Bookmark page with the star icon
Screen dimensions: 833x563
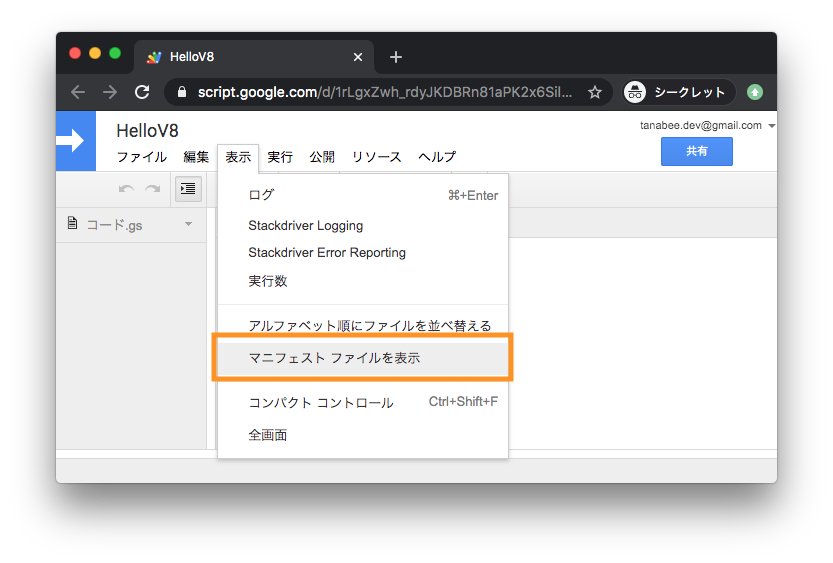595,92
